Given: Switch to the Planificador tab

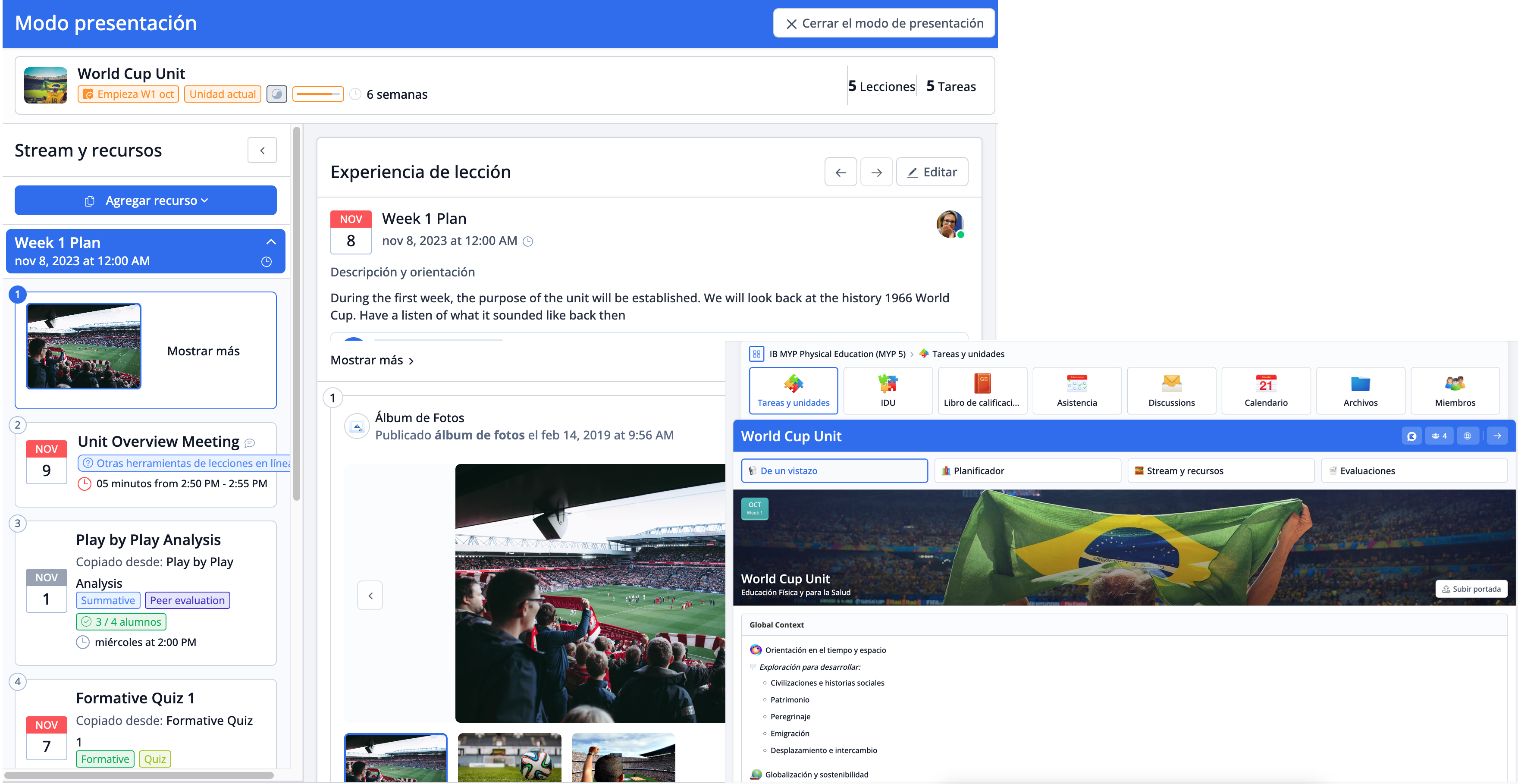Looking at the screenshot, I should pyautogui.click(x=1027, y=470).
